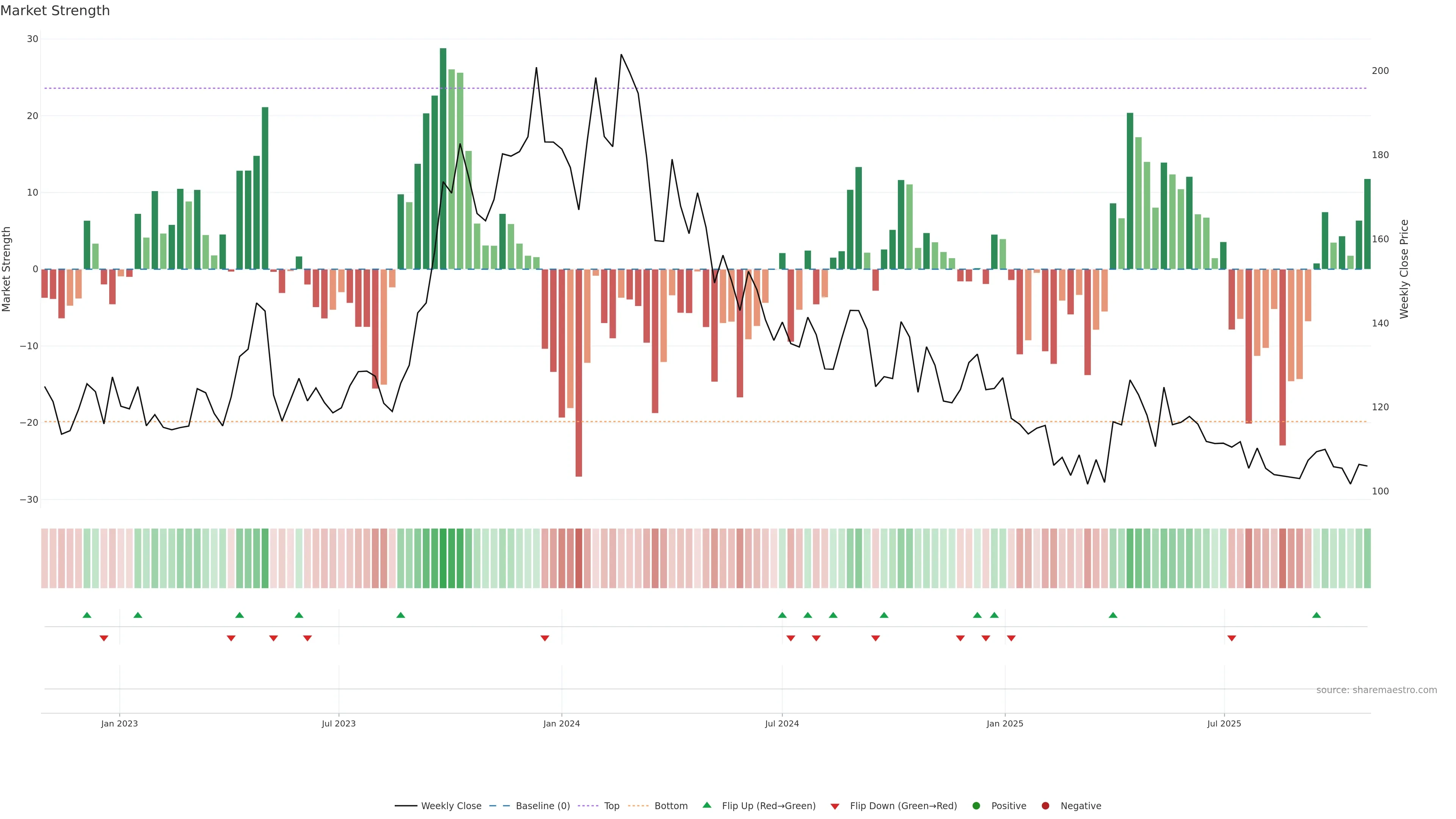This screenshot has width=1456, height=819.
Task: Click the last Flip Up triangle after Jul 2025
Action: click(1316, 615)
